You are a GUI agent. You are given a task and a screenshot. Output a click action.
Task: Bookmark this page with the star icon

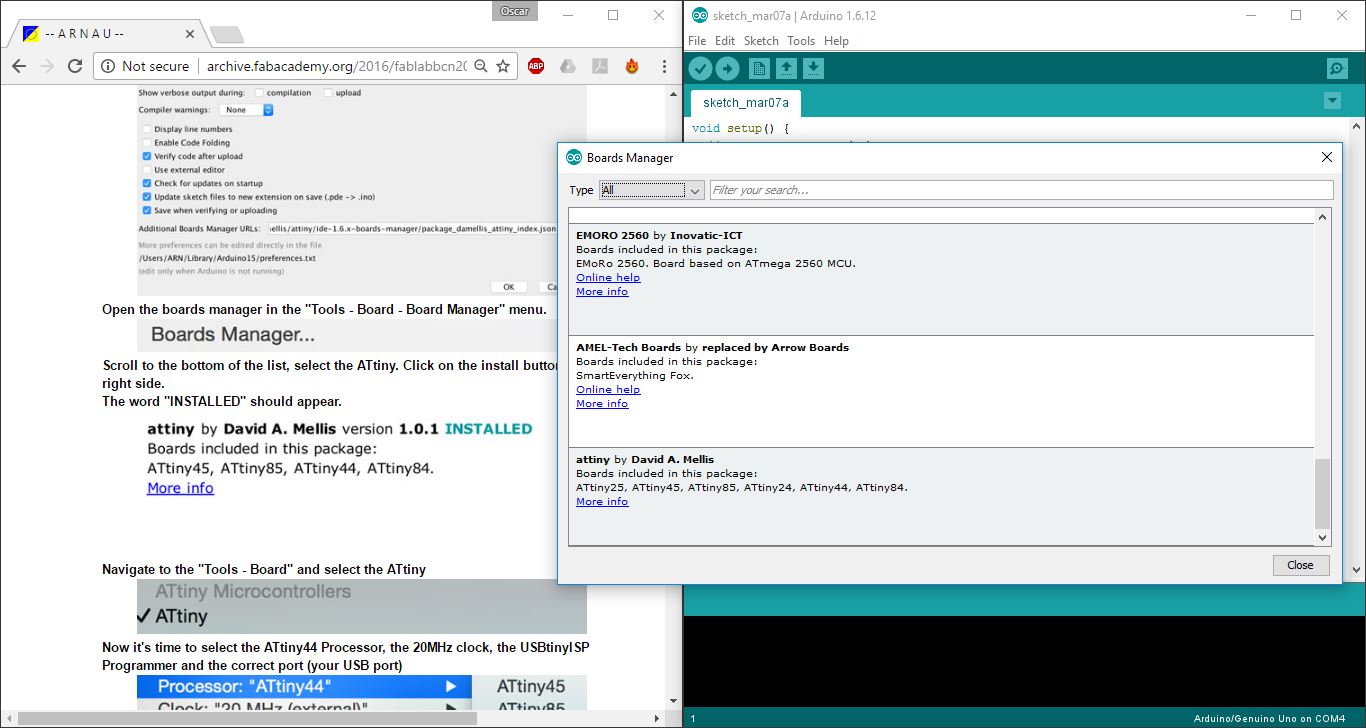(503, 66)
